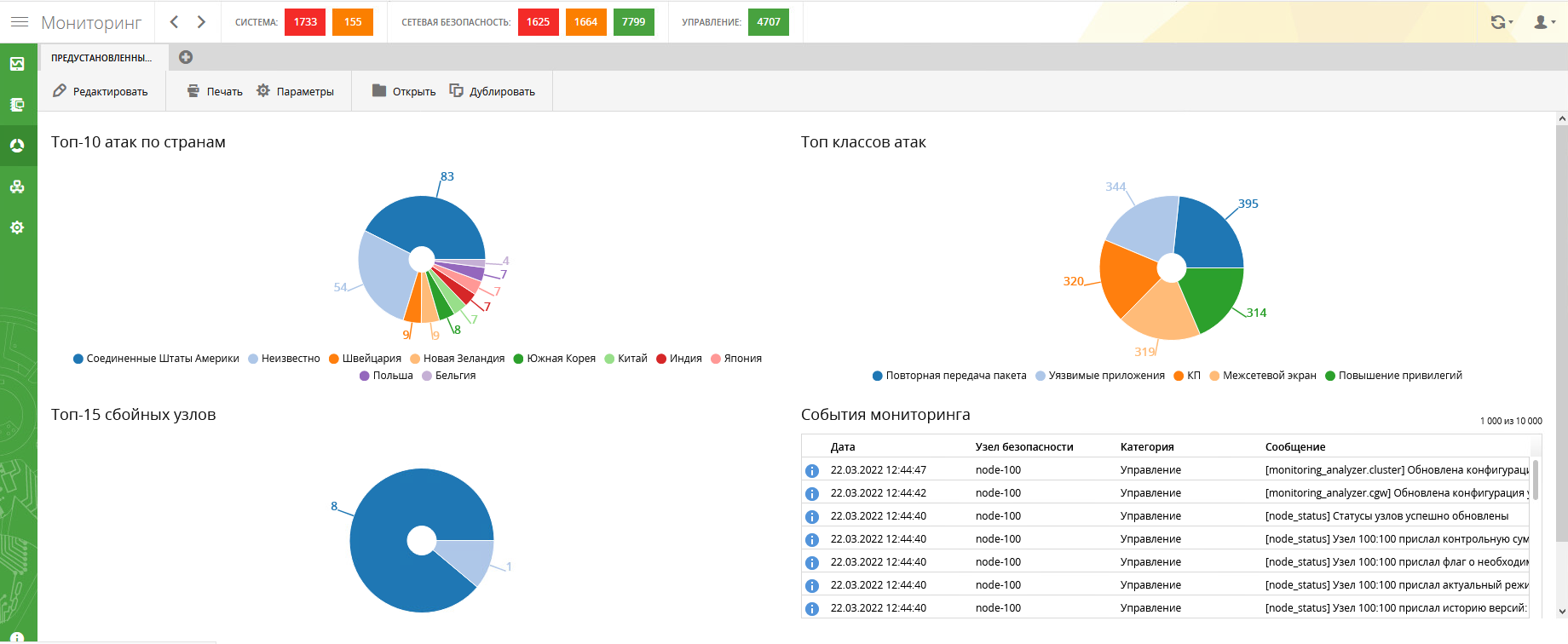Toggle Соединенные Штаты Америки legend item
Image resolution: width=1568 pixels, height=644 pixels.
click(156, 359)
